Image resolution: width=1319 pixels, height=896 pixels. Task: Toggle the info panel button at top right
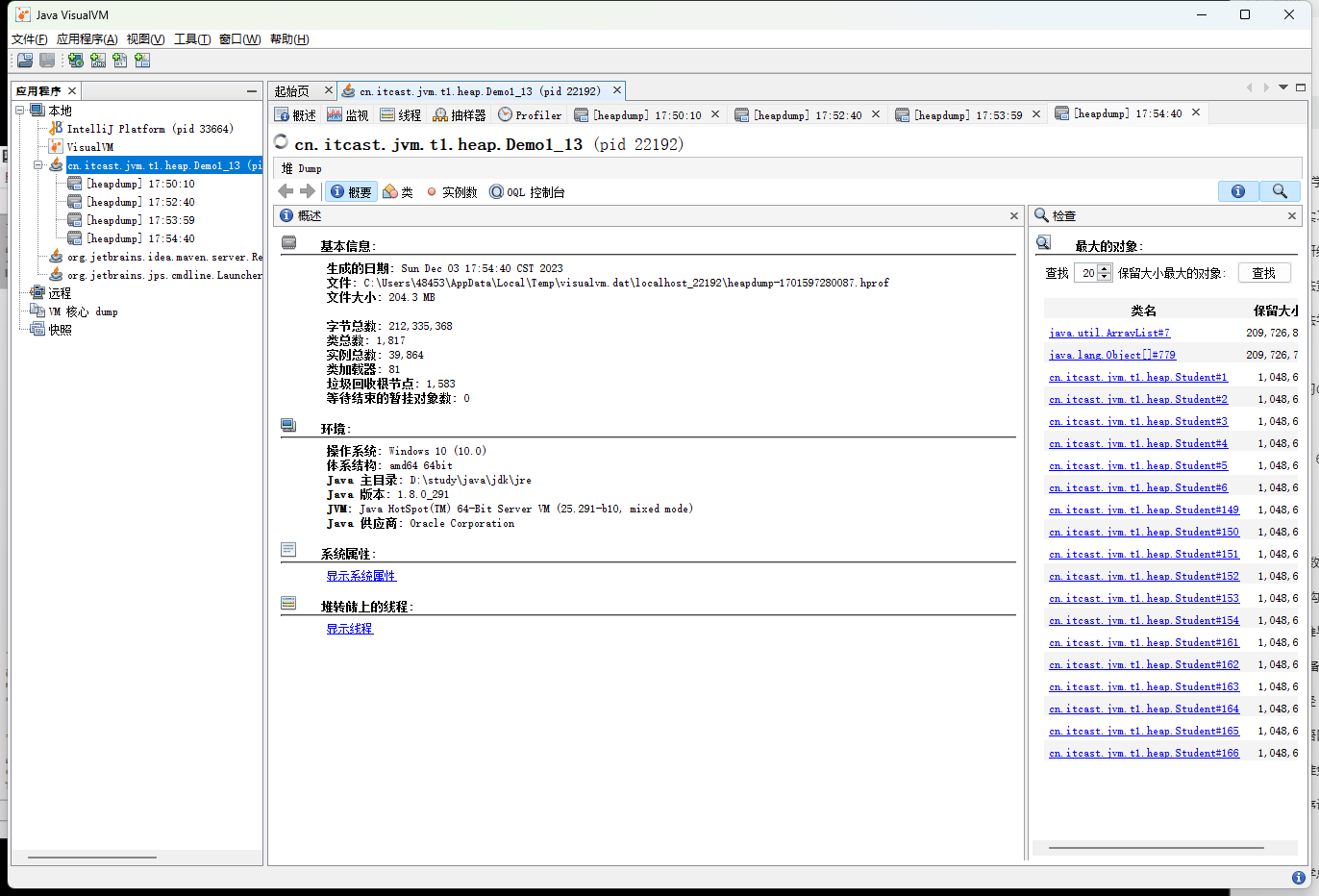pos(1238,191)
